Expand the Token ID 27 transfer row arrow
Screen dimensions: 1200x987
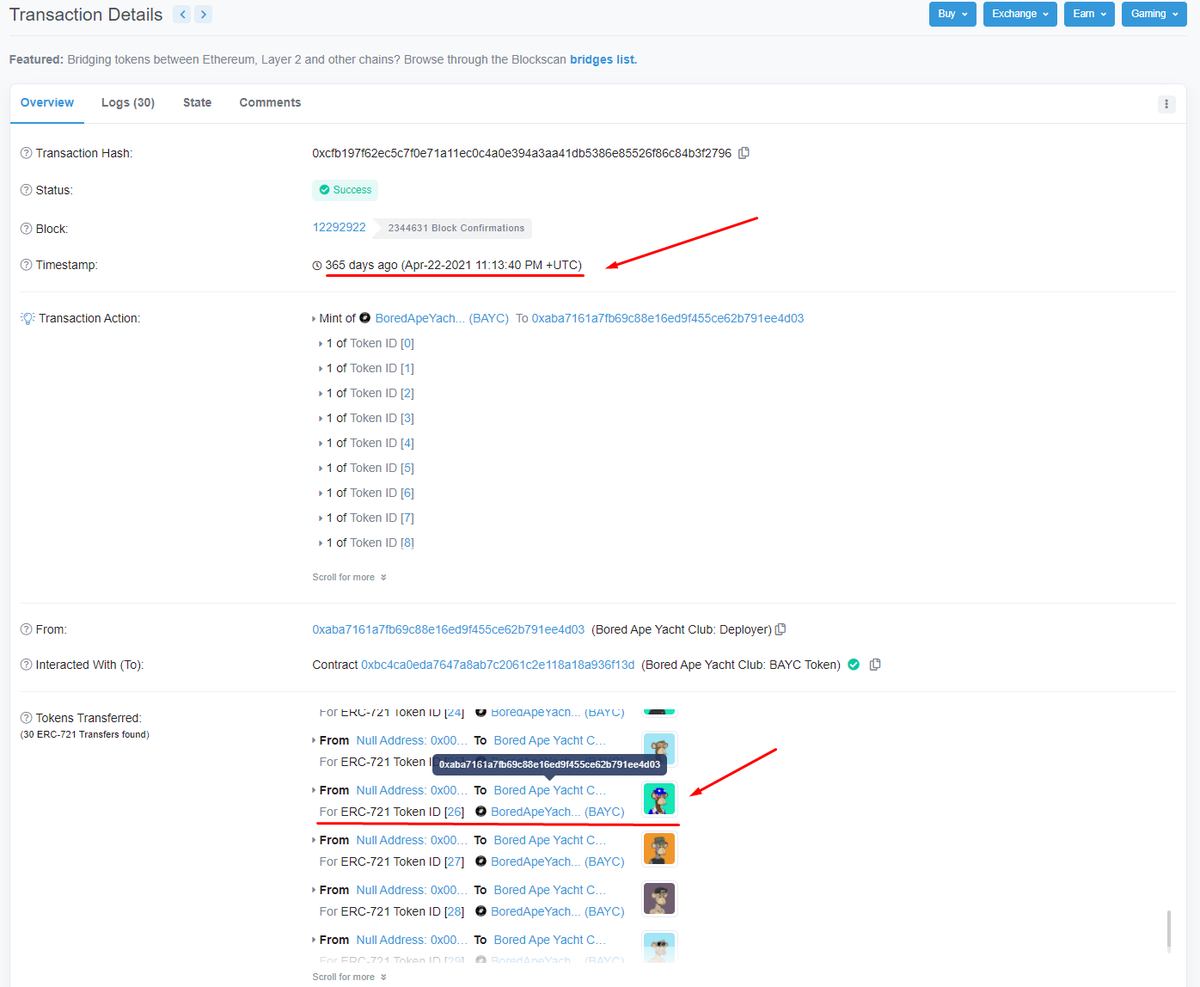[314, 840]
